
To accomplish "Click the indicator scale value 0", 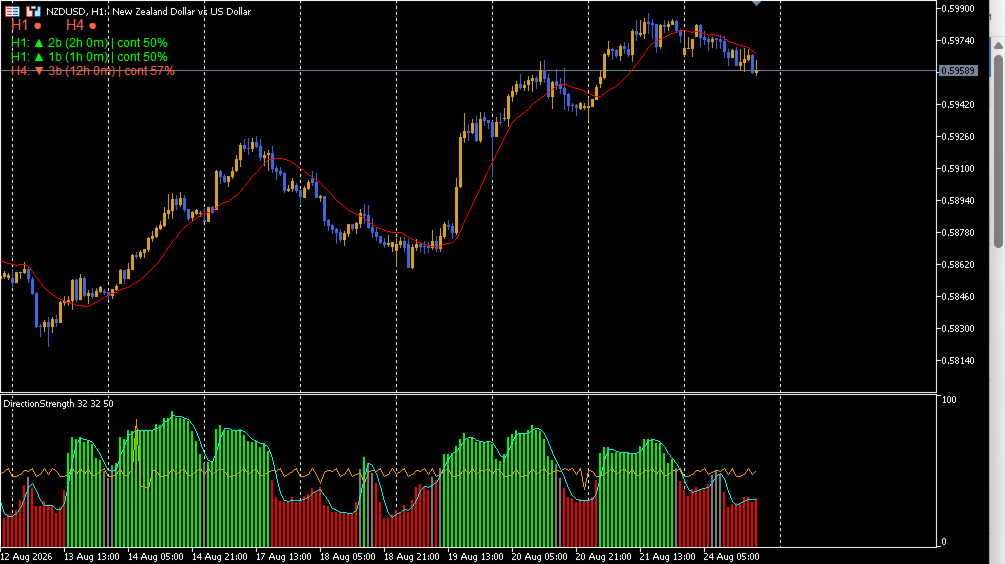I will [x=943, y=542].
